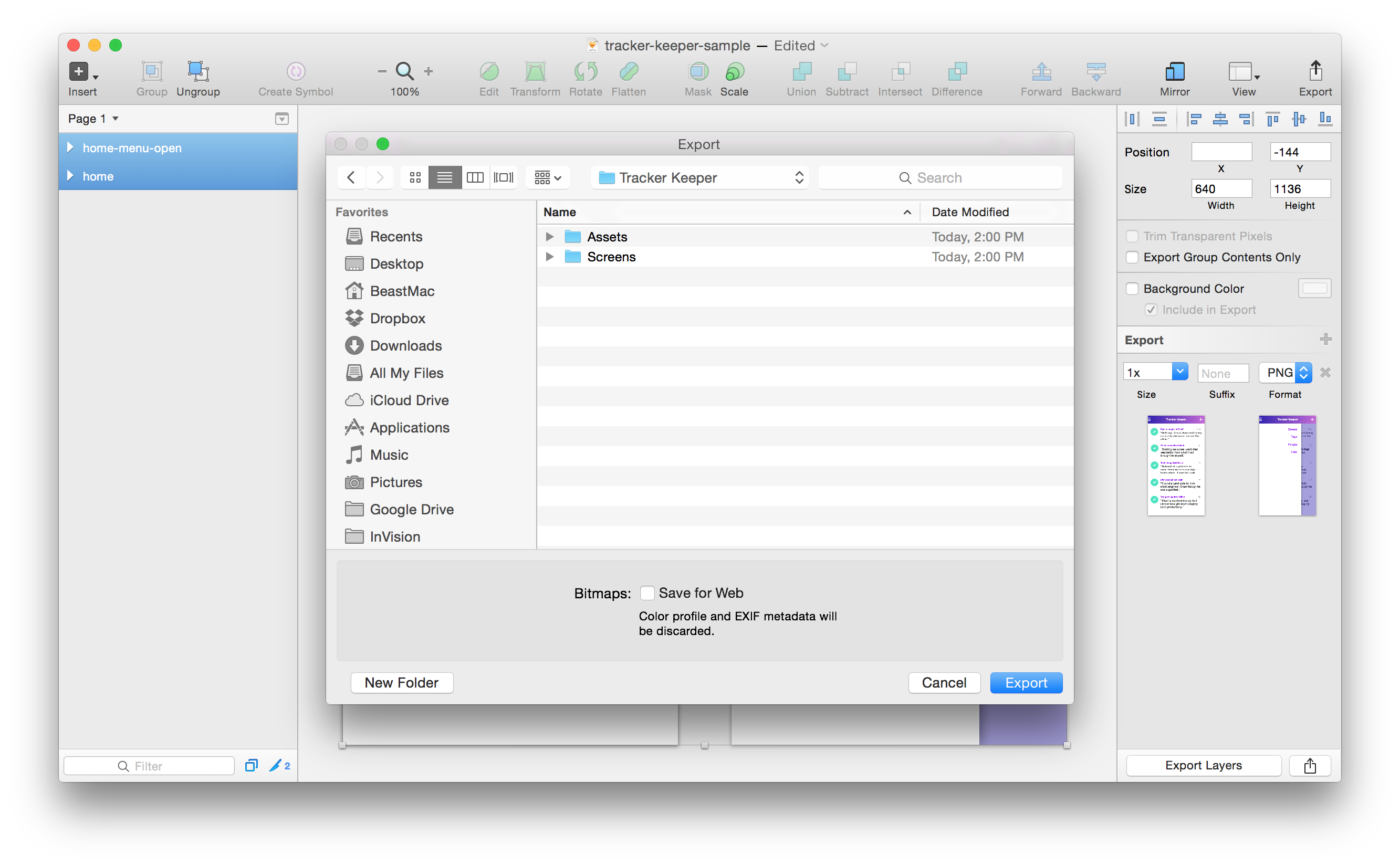This screenshot has width=1400, height=866.
Task: Click the Scale tool icon
Action: pyautogui.click(x=734, y=71)
